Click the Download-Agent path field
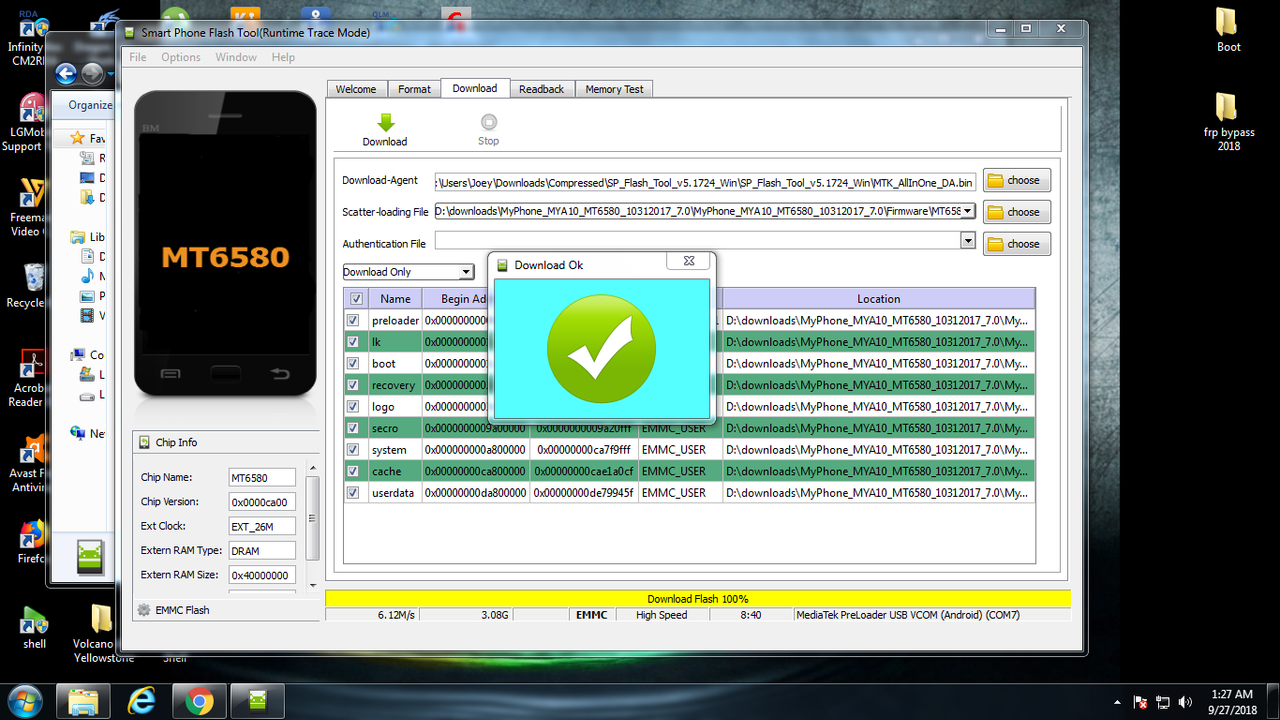 (x=705, y=183)
